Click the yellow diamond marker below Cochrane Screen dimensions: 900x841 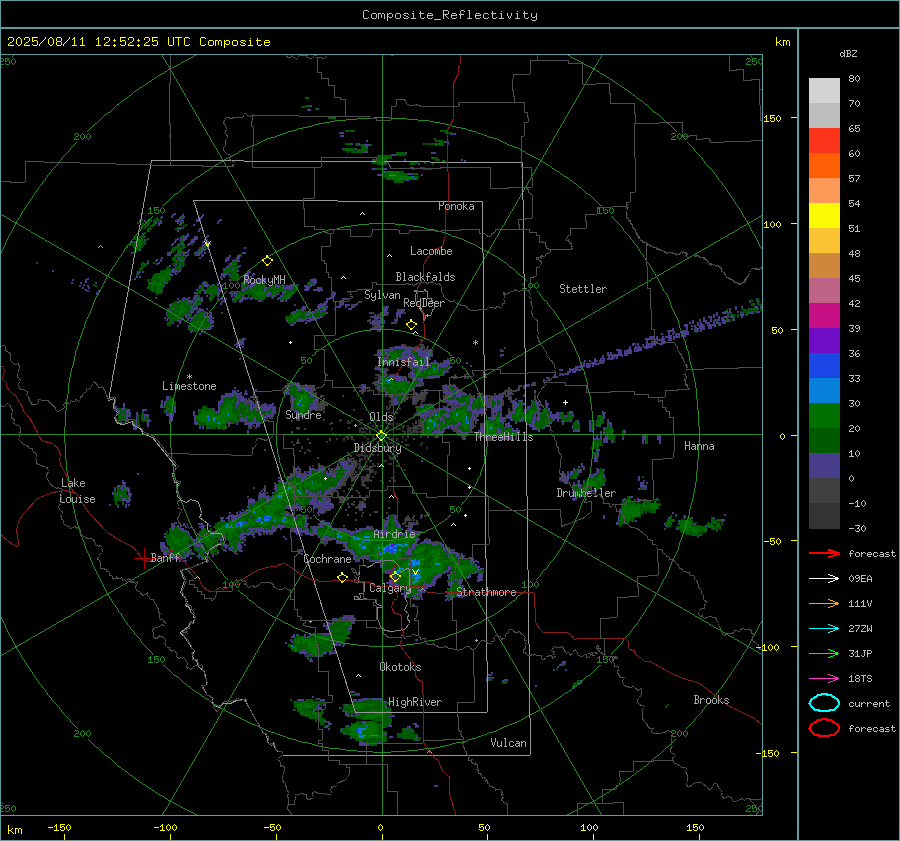342,577
